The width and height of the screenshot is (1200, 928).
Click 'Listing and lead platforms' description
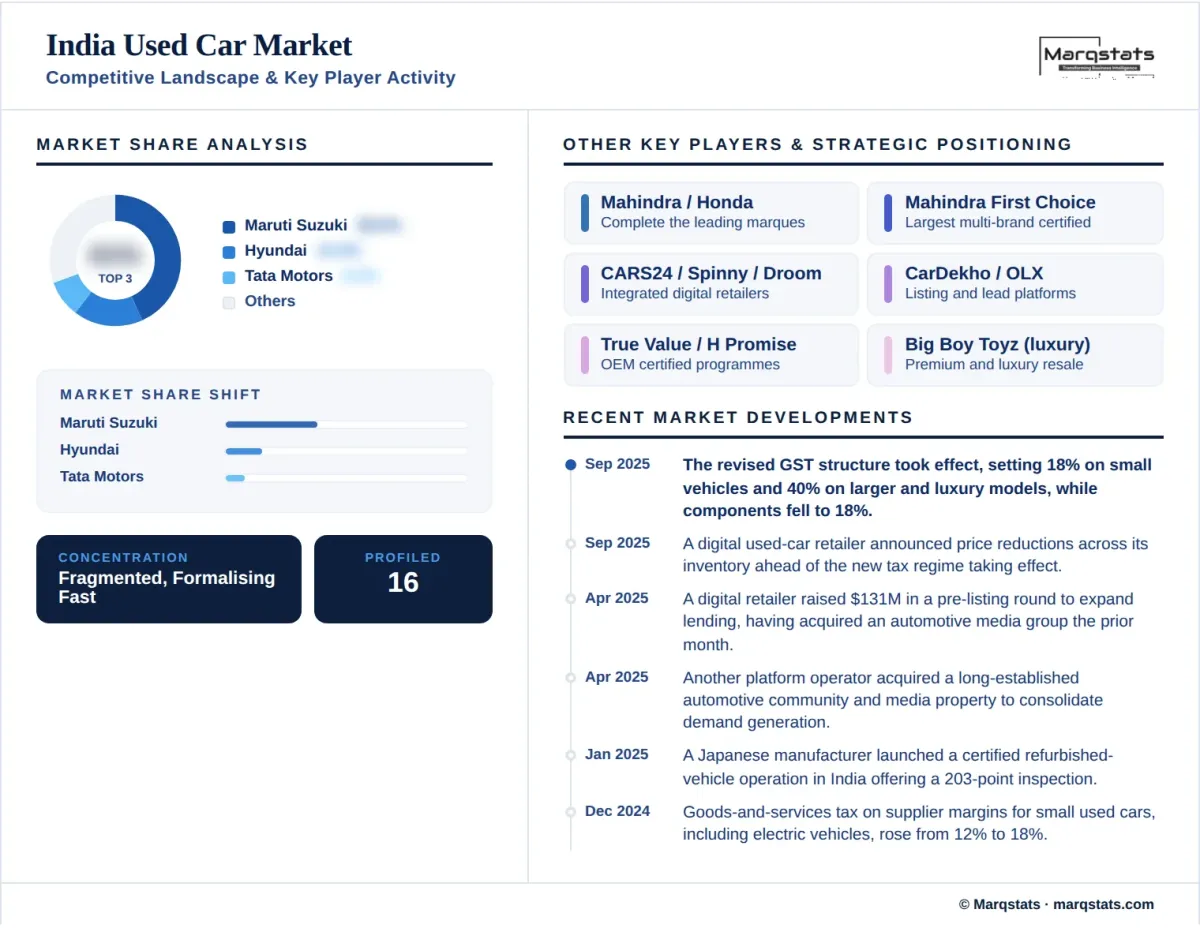click(x=990, y=293)
